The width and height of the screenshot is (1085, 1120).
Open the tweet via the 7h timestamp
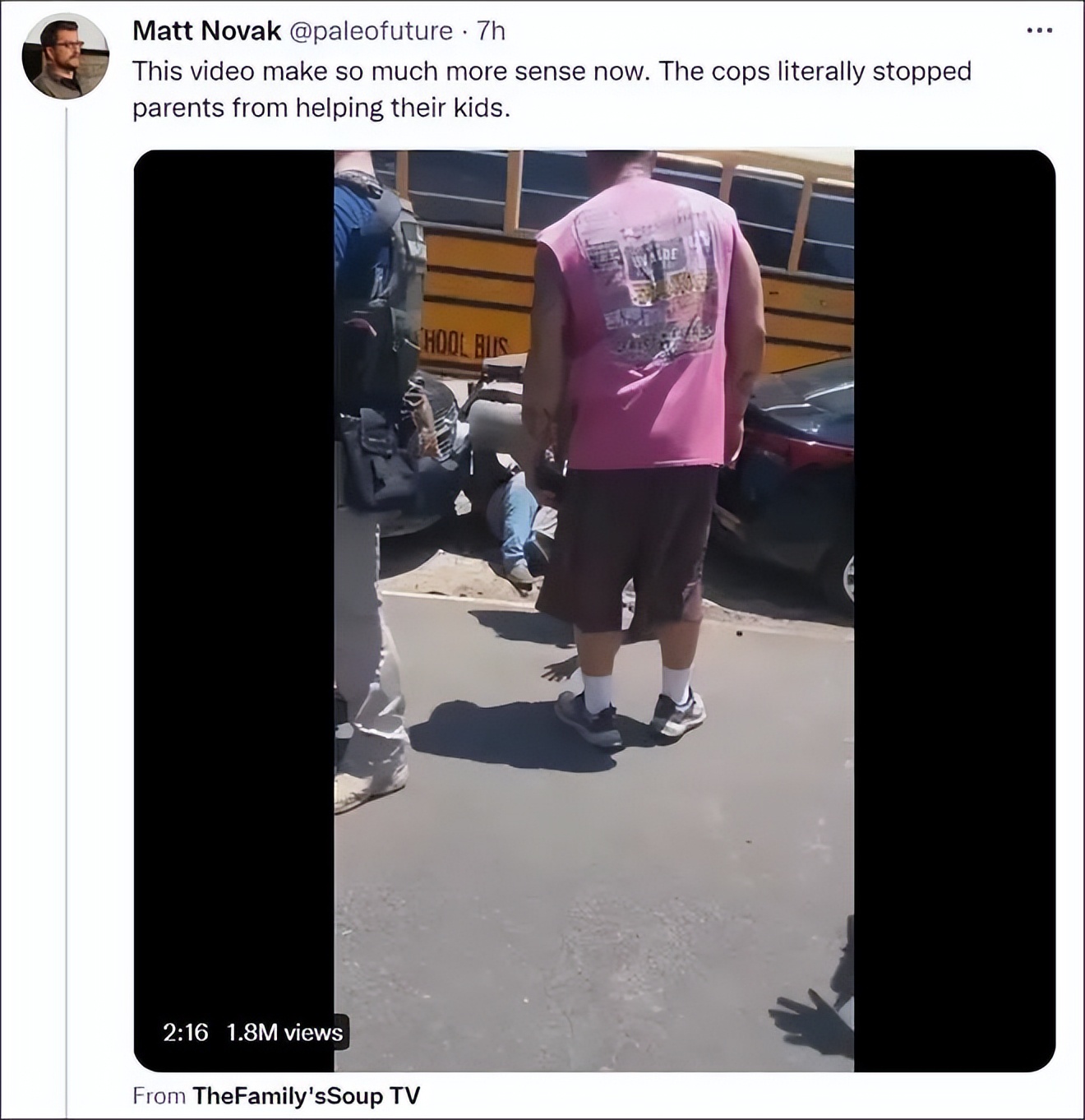[x=491, y=31]
